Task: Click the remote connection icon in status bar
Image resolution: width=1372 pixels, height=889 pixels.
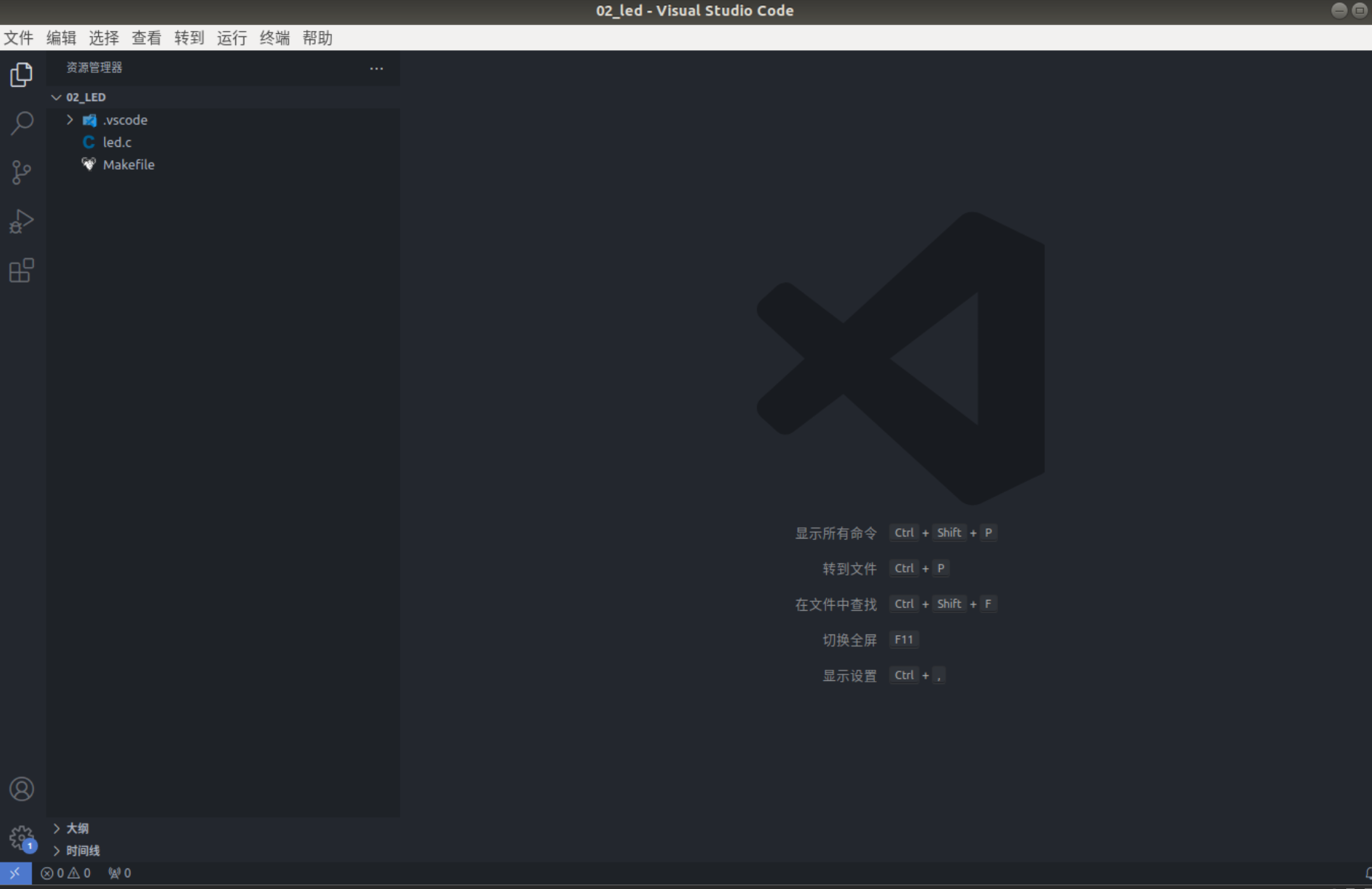Action: [14, 873]
